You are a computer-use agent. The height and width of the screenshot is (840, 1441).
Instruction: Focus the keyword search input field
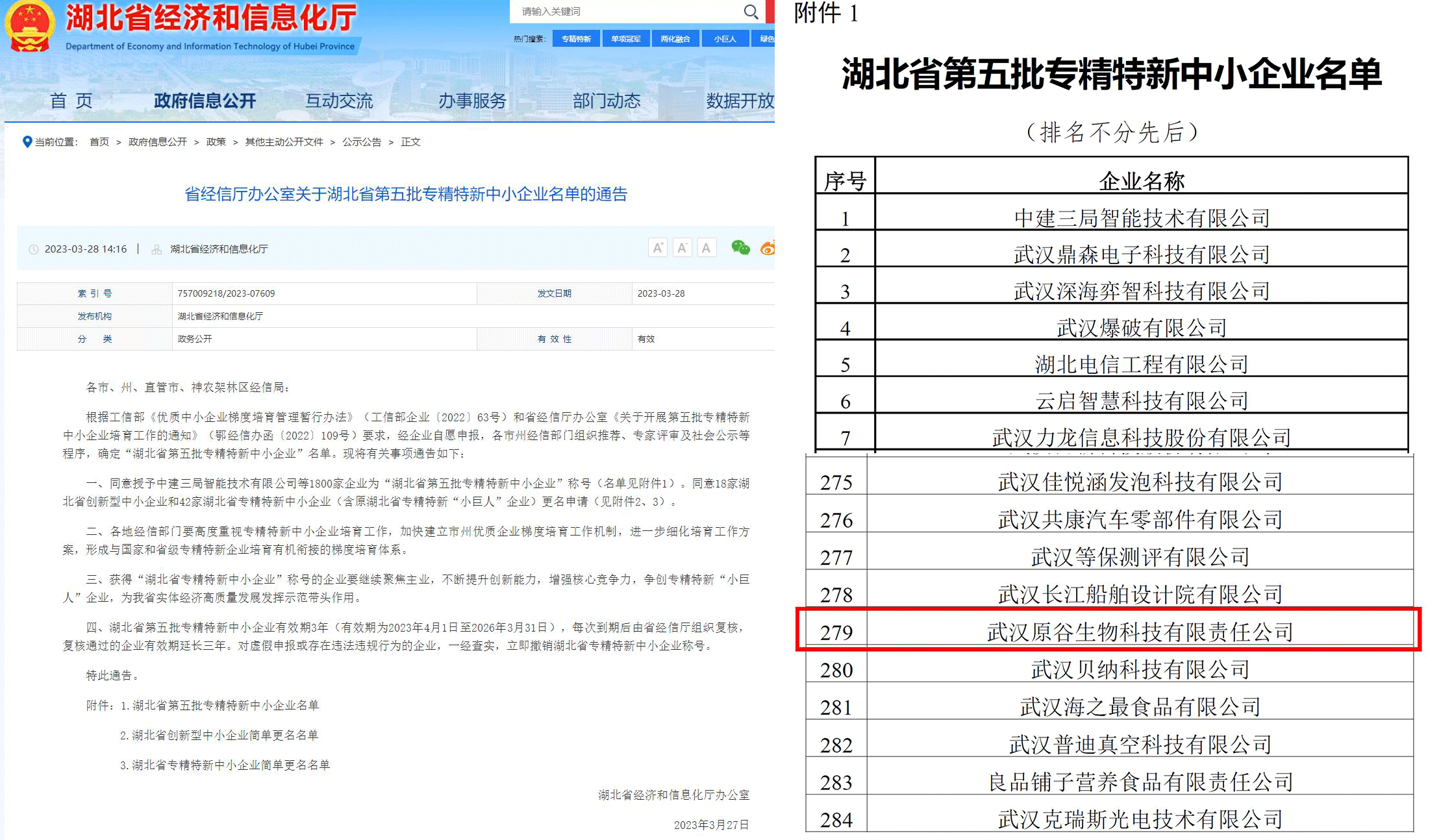[627, 11]
